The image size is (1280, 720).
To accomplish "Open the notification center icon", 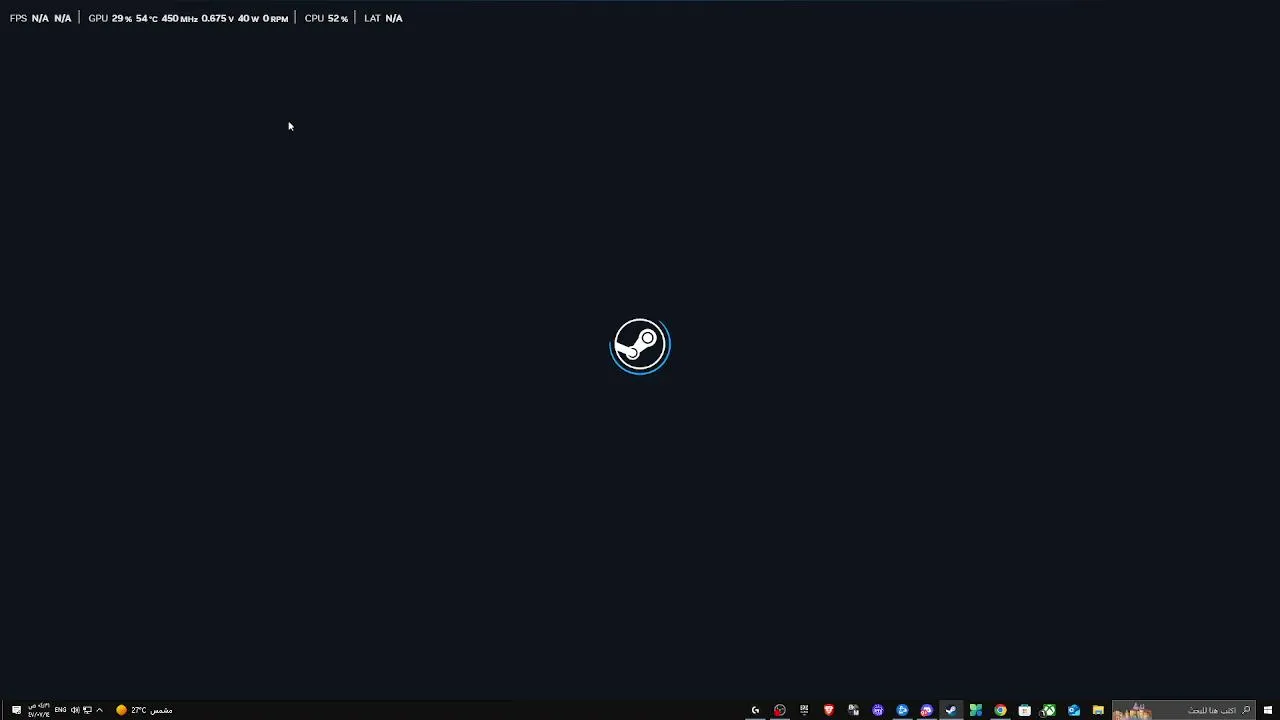I will pos(16,710).
